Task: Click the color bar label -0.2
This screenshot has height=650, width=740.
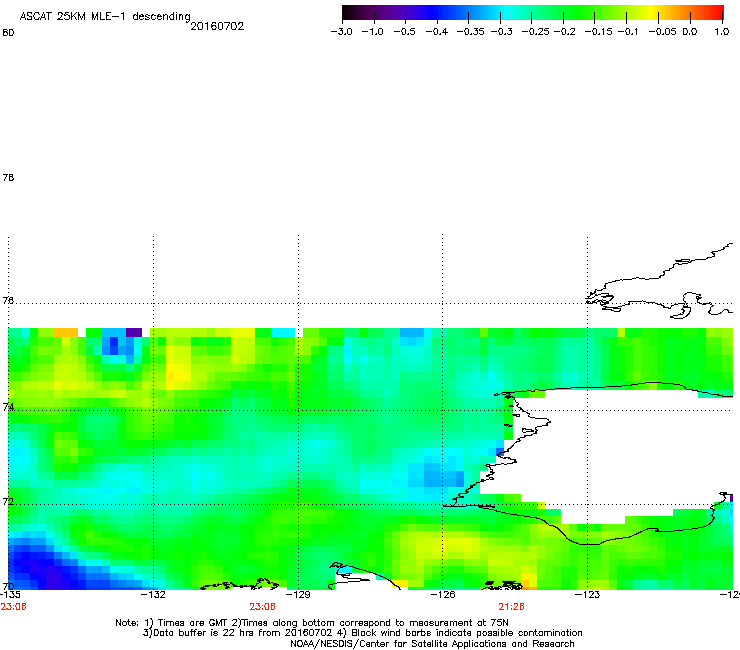Action: [564, 32]
